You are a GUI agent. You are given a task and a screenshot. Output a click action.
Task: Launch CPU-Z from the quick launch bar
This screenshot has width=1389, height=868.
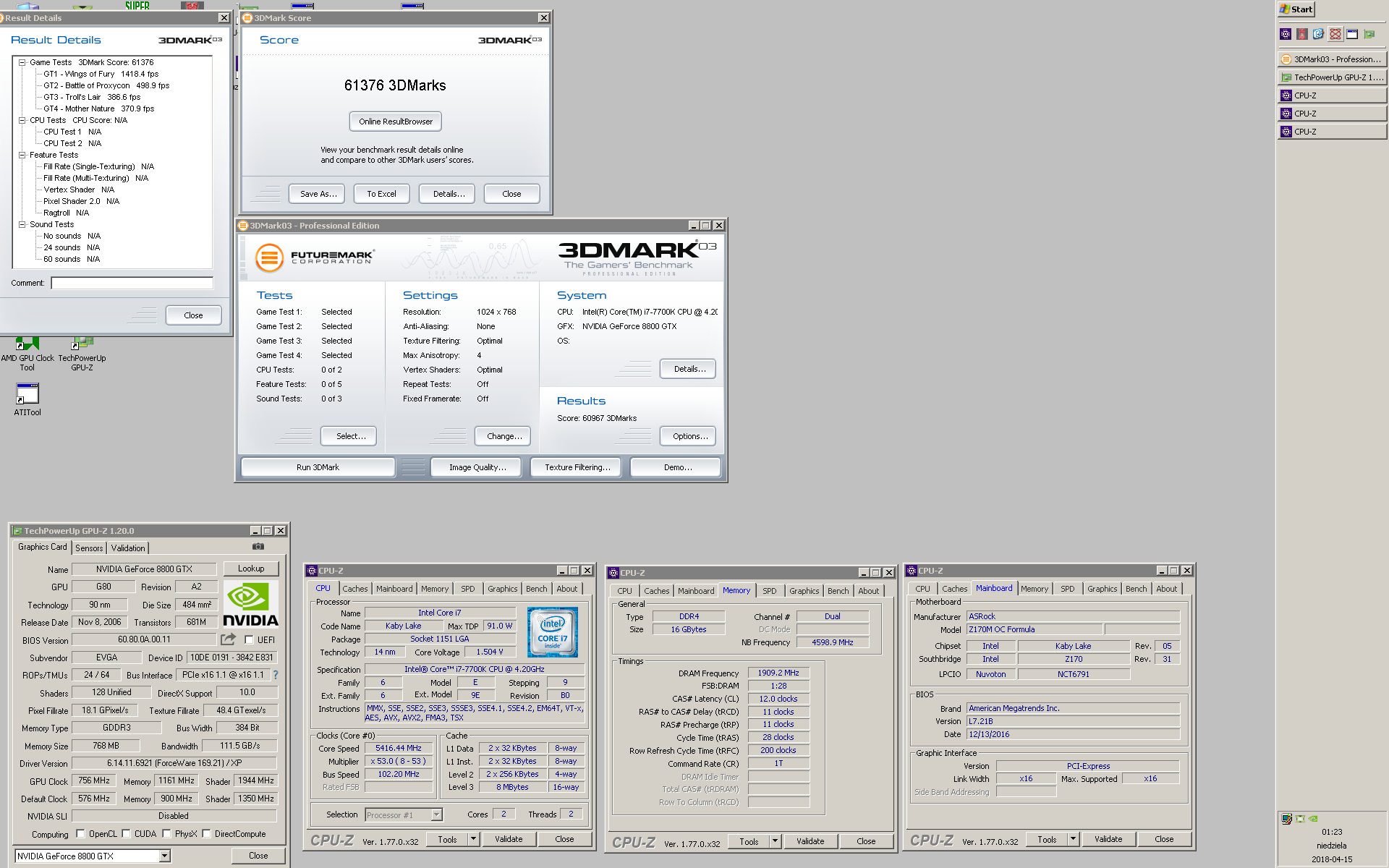click(1286, 34)
